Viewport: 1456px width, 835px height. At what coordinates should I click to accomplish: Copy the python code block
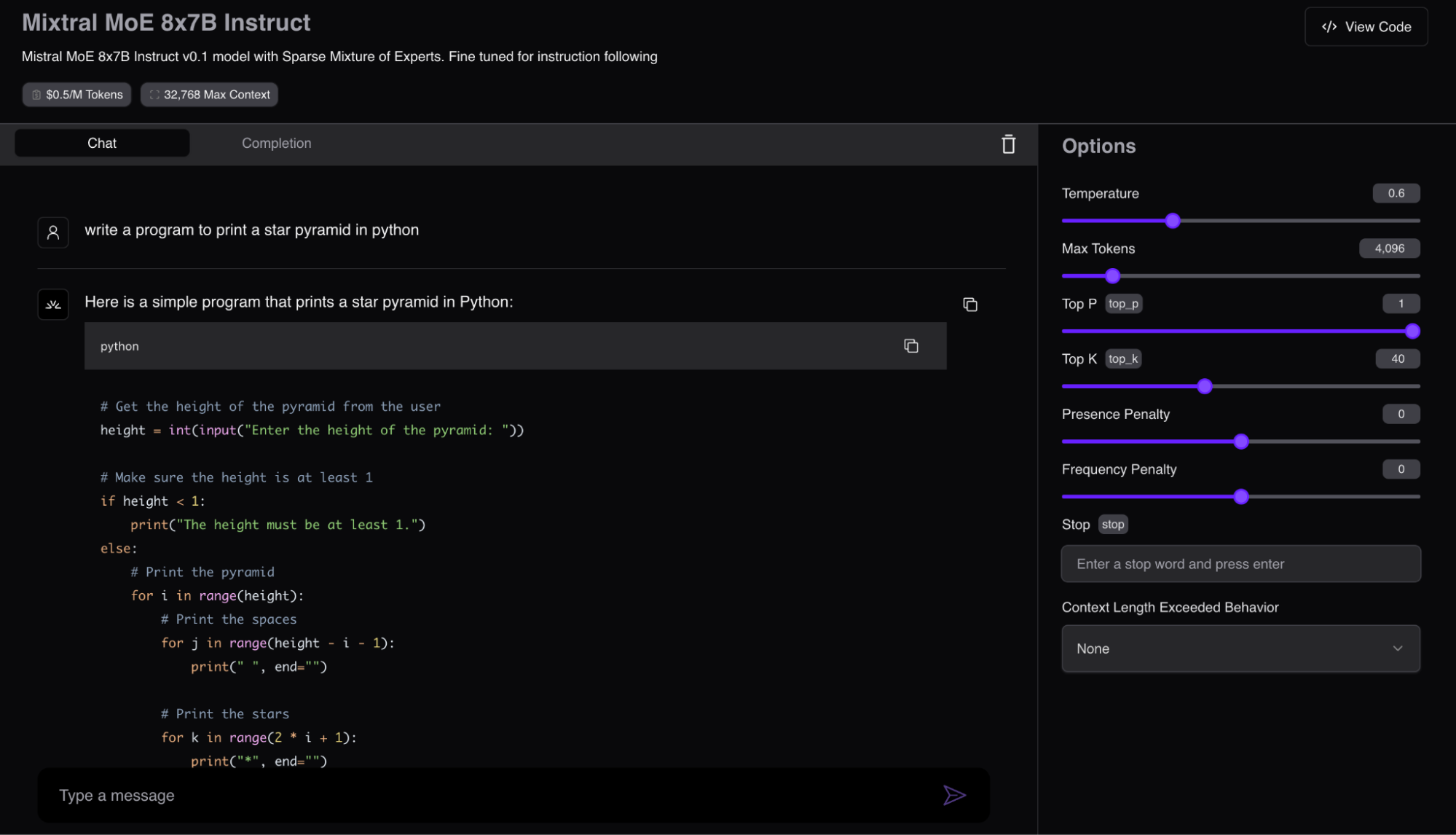tap(910, 346)
